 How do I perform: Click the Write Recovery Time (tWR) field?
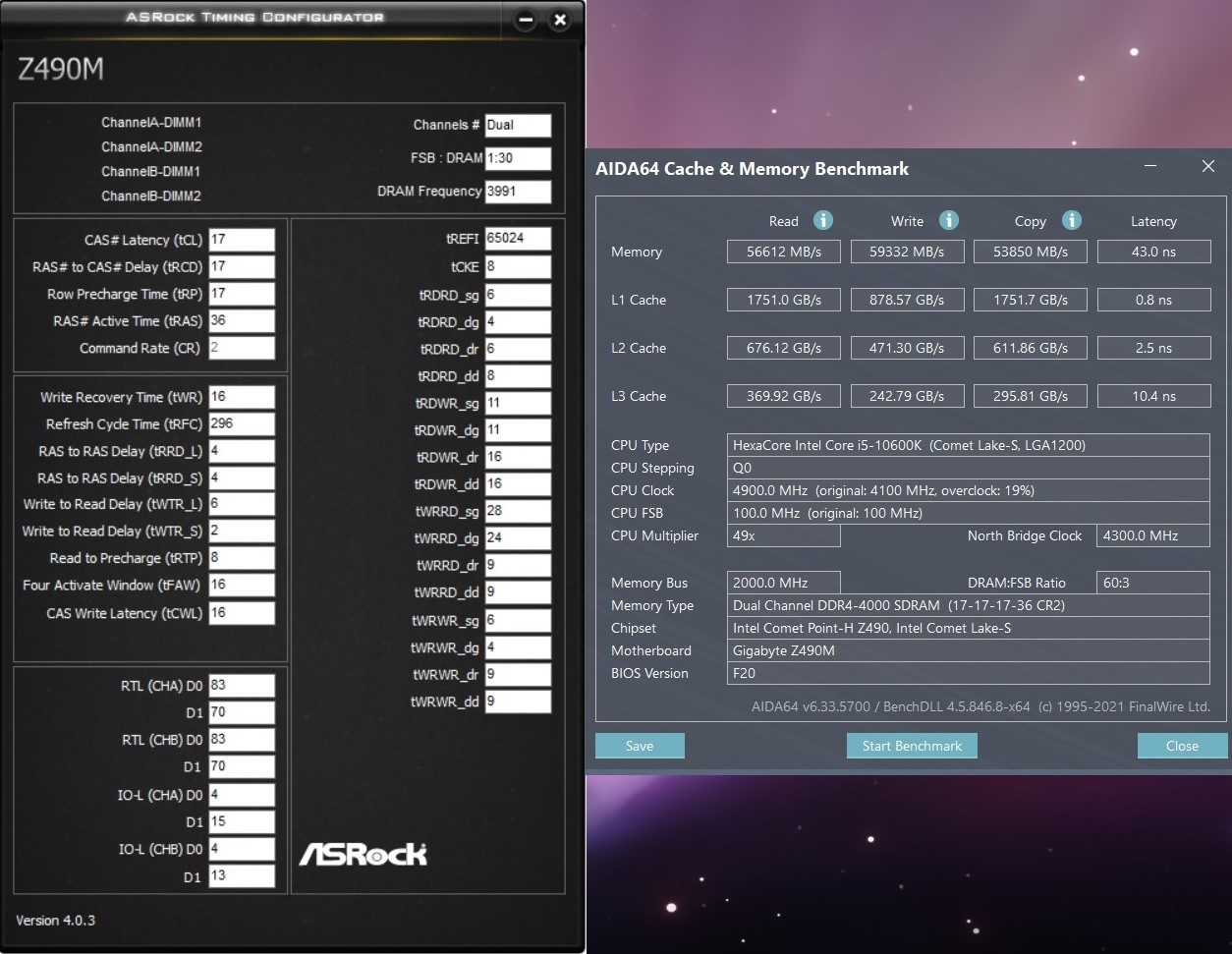click(x=242, y=397)
